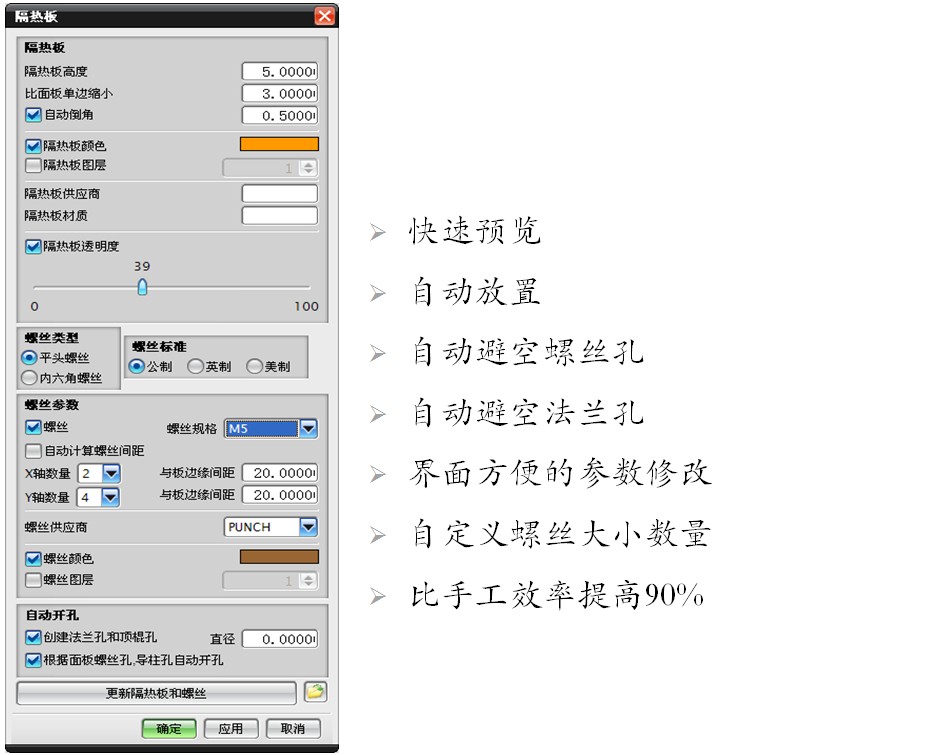944x755 pixels.
Task: Select the 内六角螺丝 radio button
Action: (30, 378)
